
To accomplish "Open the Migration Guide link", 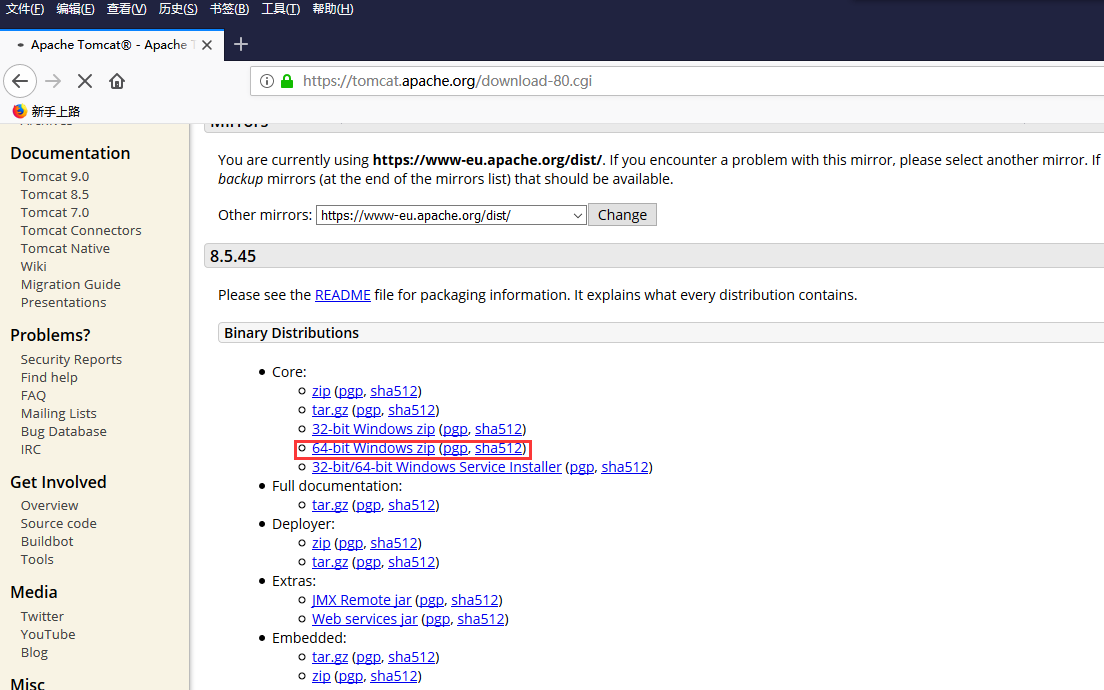I will point(70,284).
